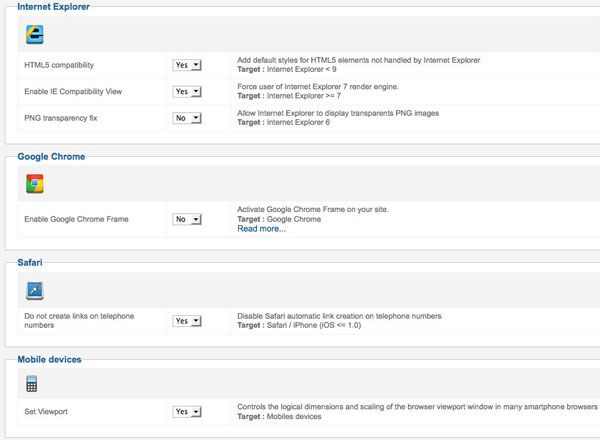600x440 pixels.
Task: Click the Google Chrome section heading
Action: tap(51, 156)
